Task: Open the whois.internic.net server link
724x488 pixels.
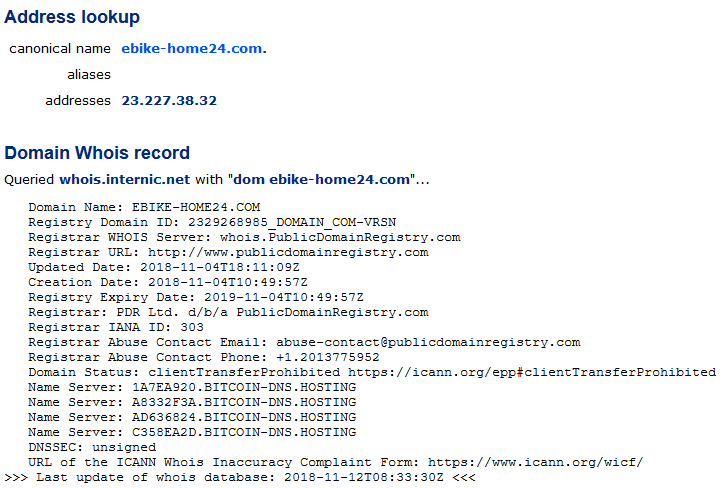Action: 125,179
